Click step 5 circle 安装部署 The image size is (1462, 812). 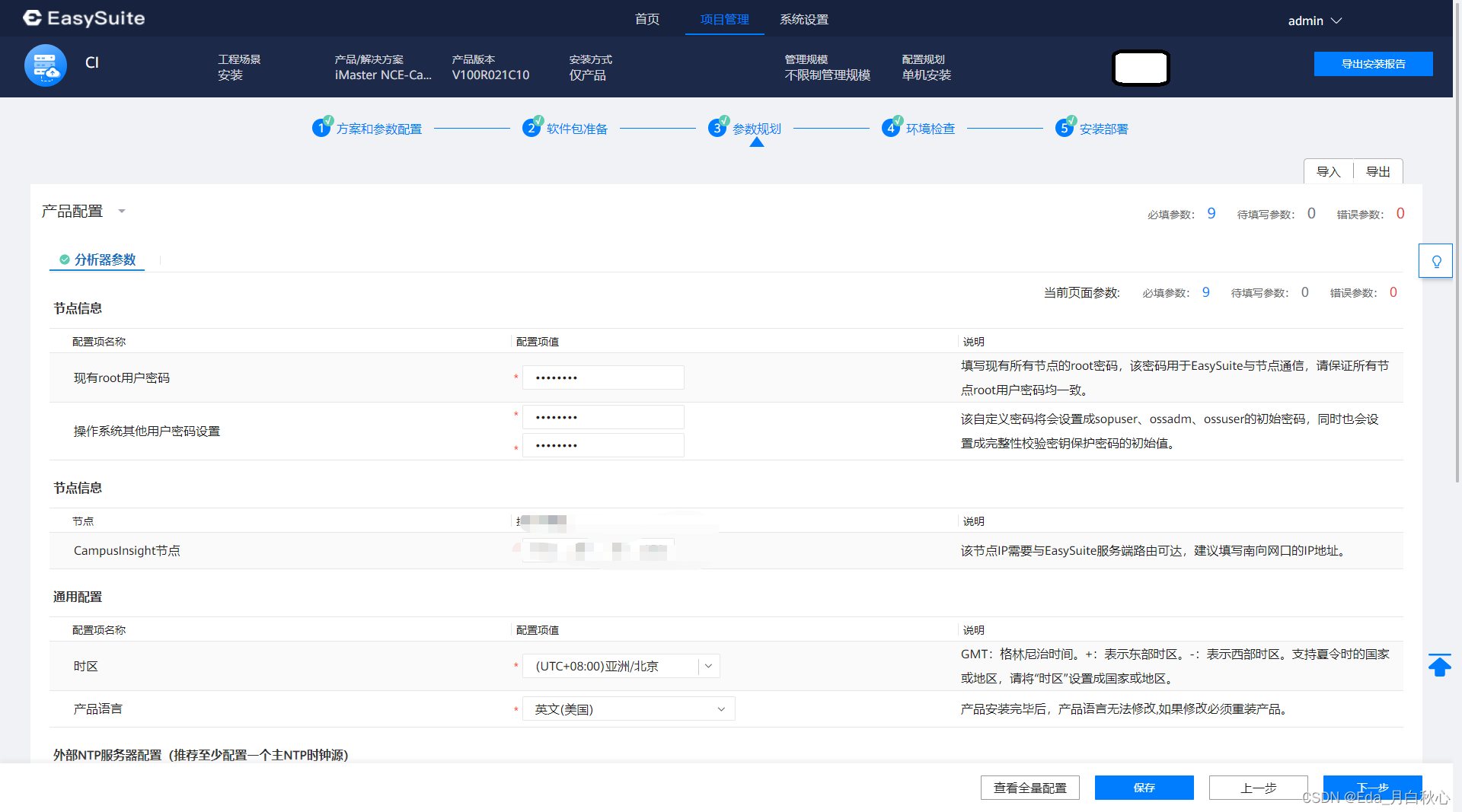(x=1065, y=129)
